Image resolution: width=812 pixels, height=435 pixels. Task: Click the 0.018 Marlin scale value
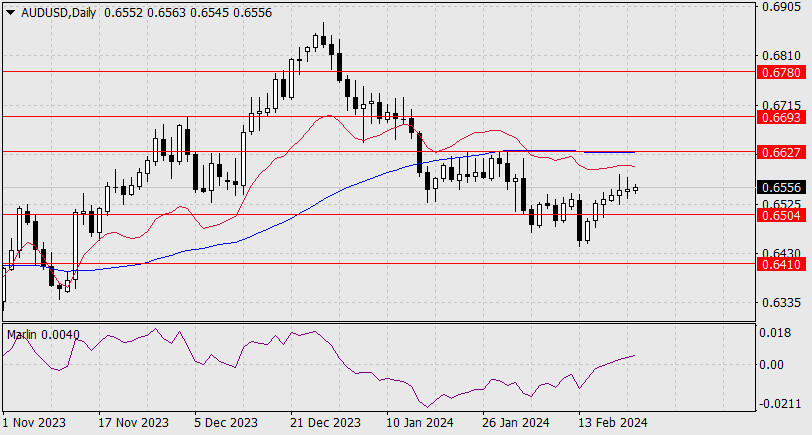click(x=775, y=332)
